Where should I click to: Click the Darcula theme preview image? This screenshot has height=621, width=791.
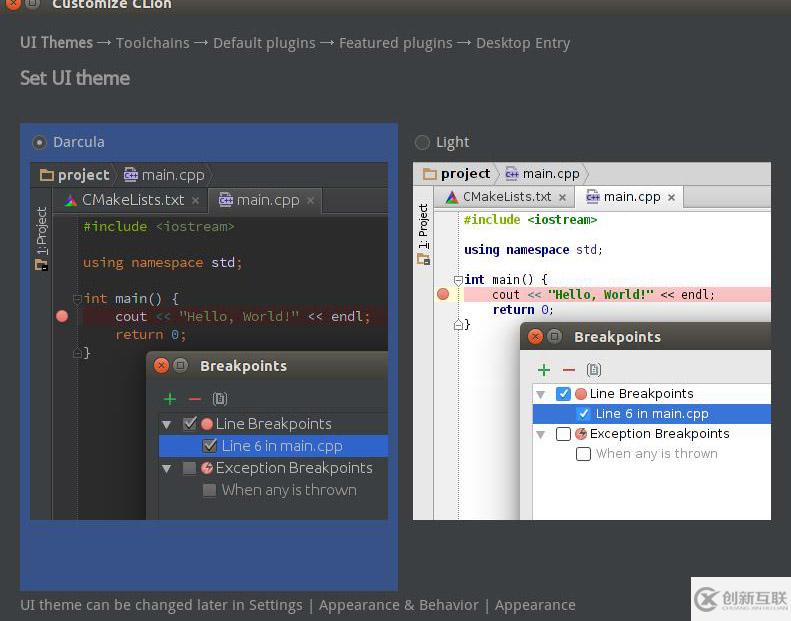click(209, 341)
